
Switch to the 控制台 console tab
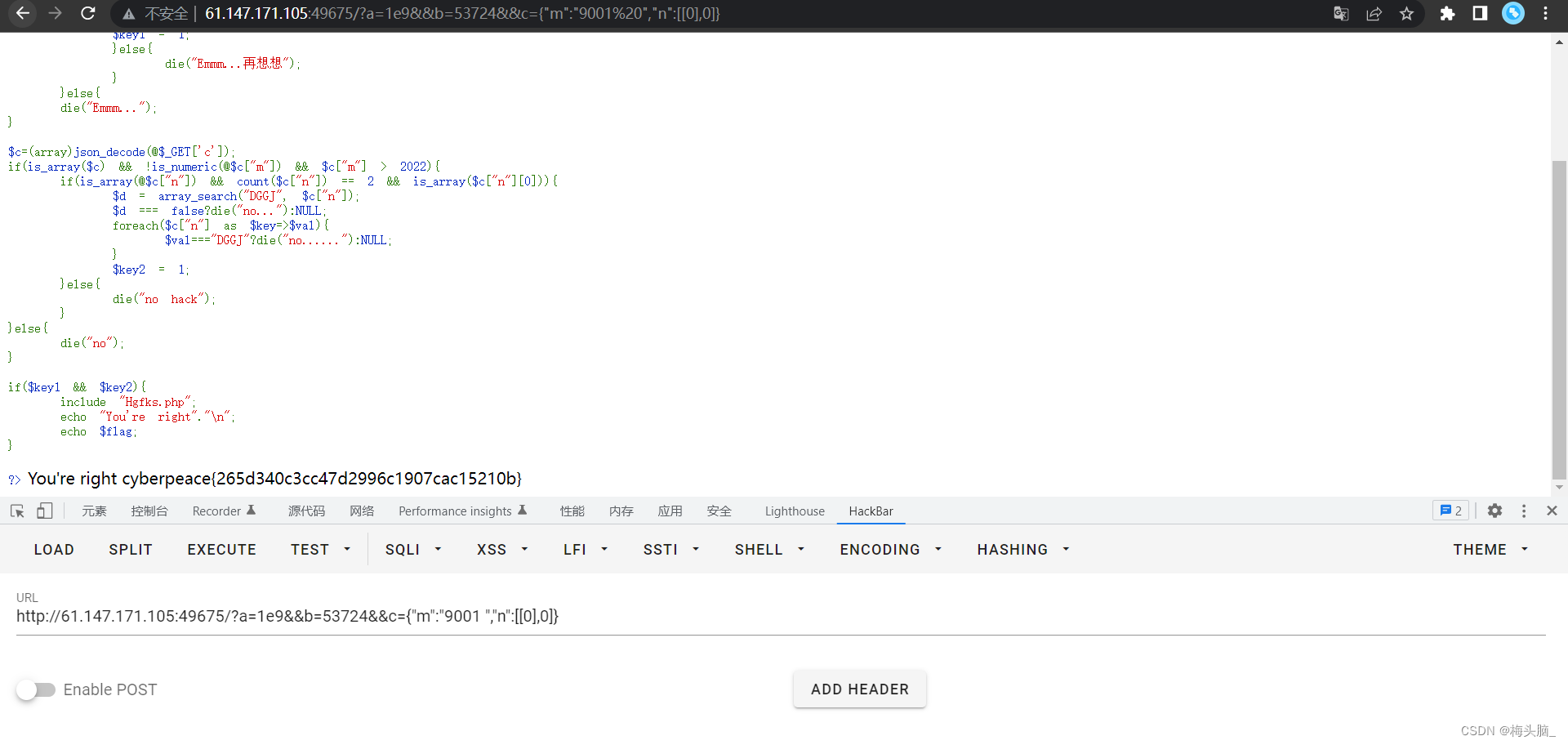(x=149, y=511)
